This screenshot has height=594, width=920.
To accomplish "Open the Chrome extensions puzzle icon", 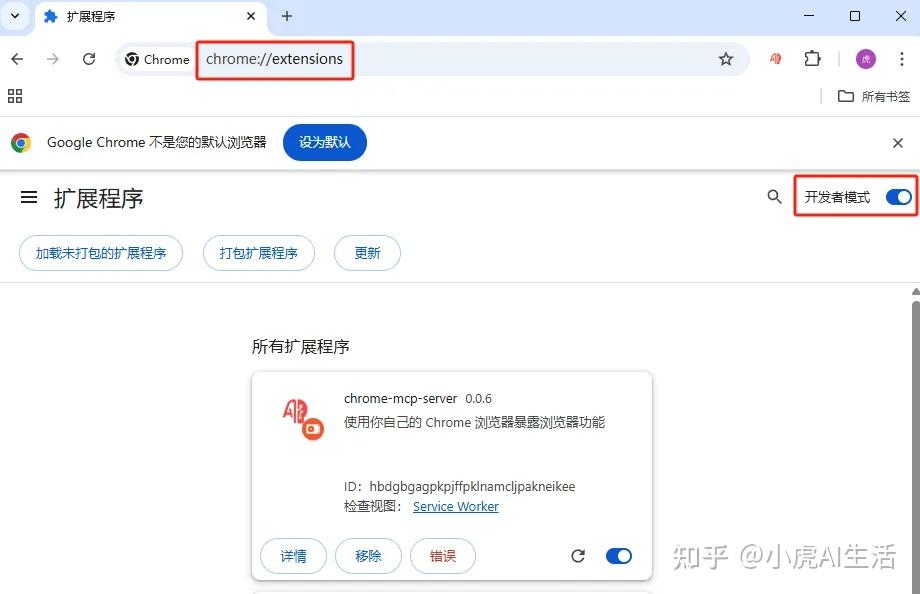I will tap(812, 59).
